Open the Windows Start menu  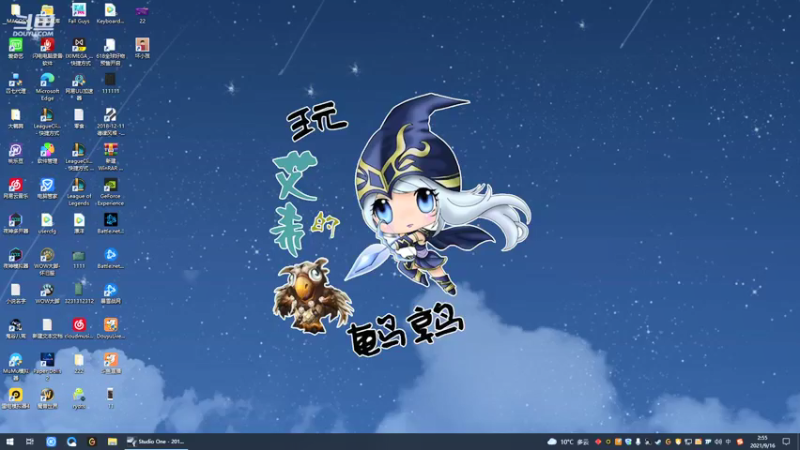[10, 441]
